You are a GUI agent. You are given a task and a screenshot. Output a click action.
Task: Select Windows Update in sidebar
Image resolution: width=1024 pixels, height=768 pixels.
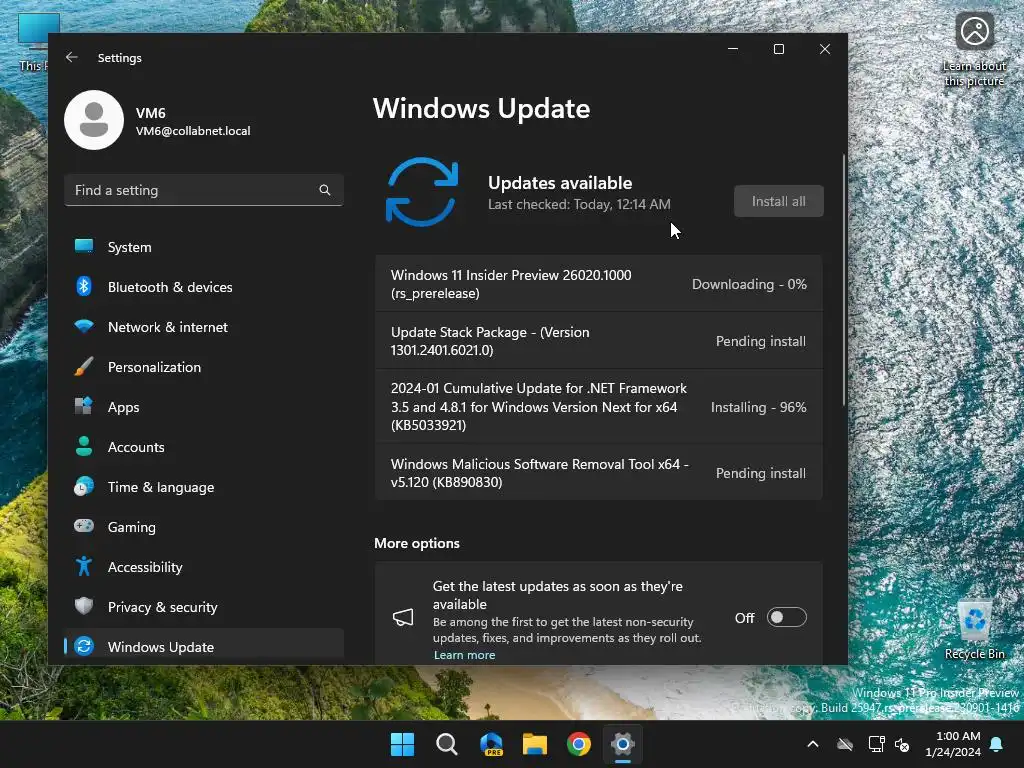(x=204, y=647)
